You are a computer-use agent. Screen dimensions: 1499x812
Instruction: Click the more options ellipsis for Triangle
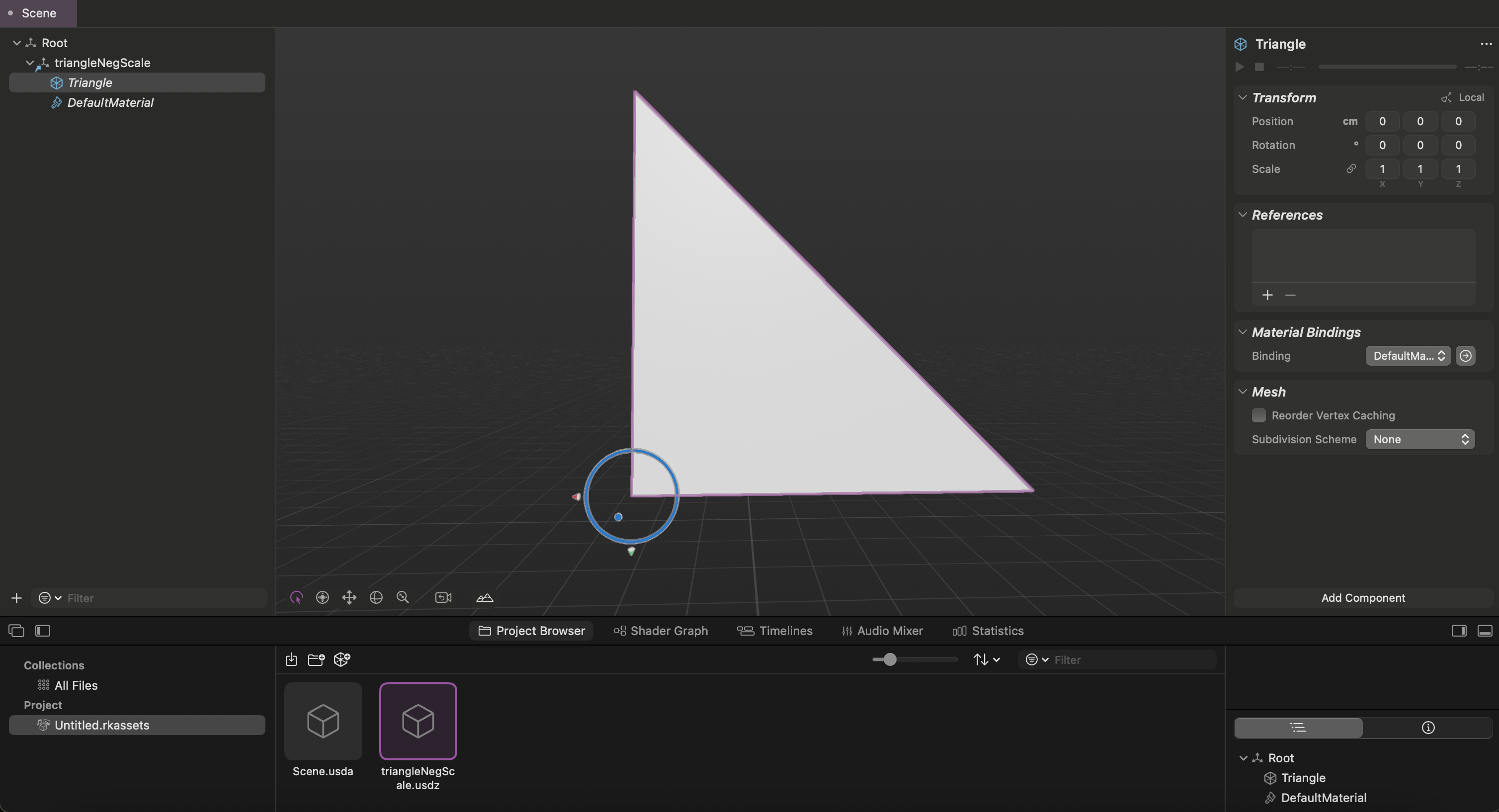1486,44
